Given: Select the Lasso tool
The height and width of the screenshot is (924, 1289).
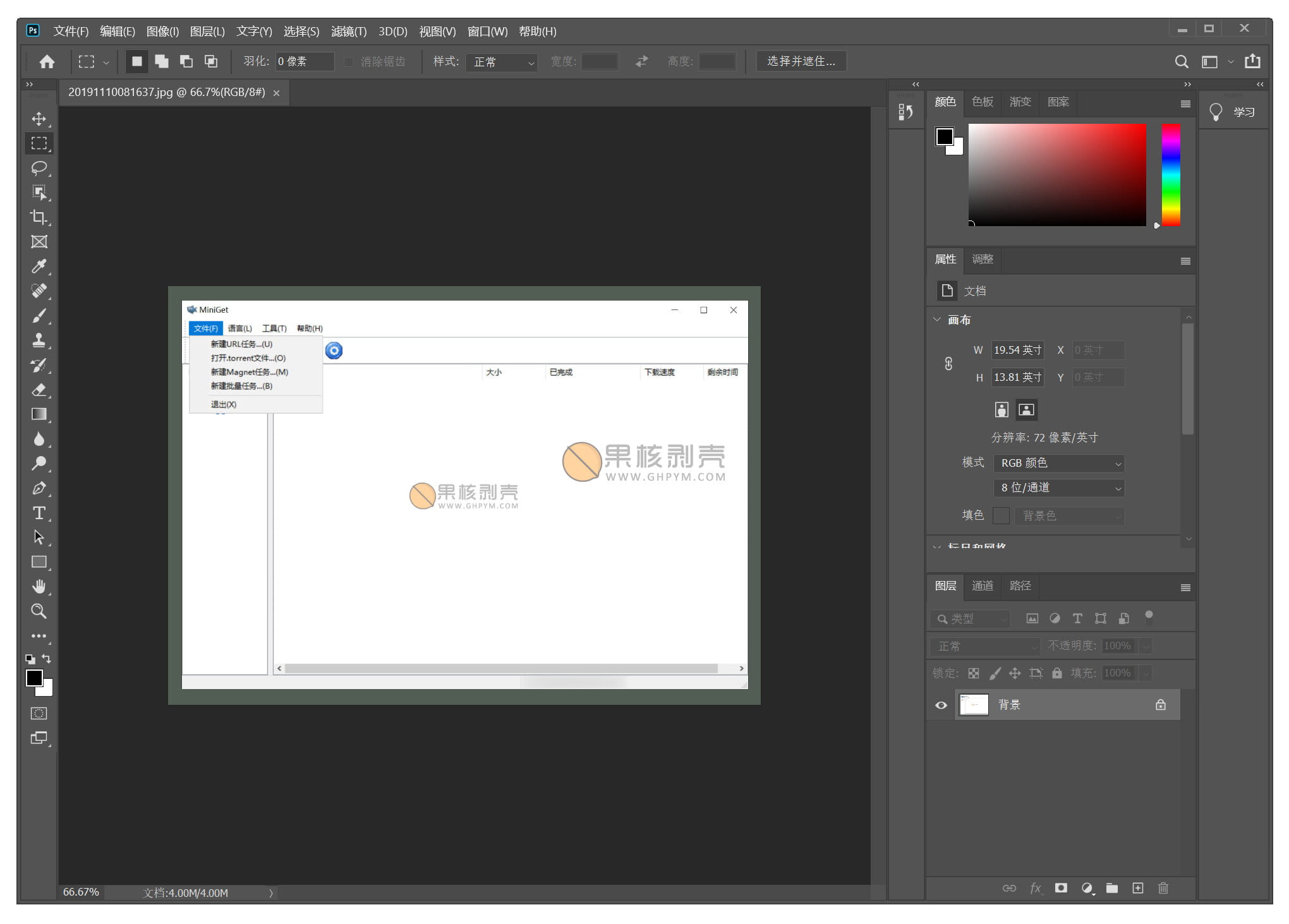Looking at the screenshot, I should point(39,168).
